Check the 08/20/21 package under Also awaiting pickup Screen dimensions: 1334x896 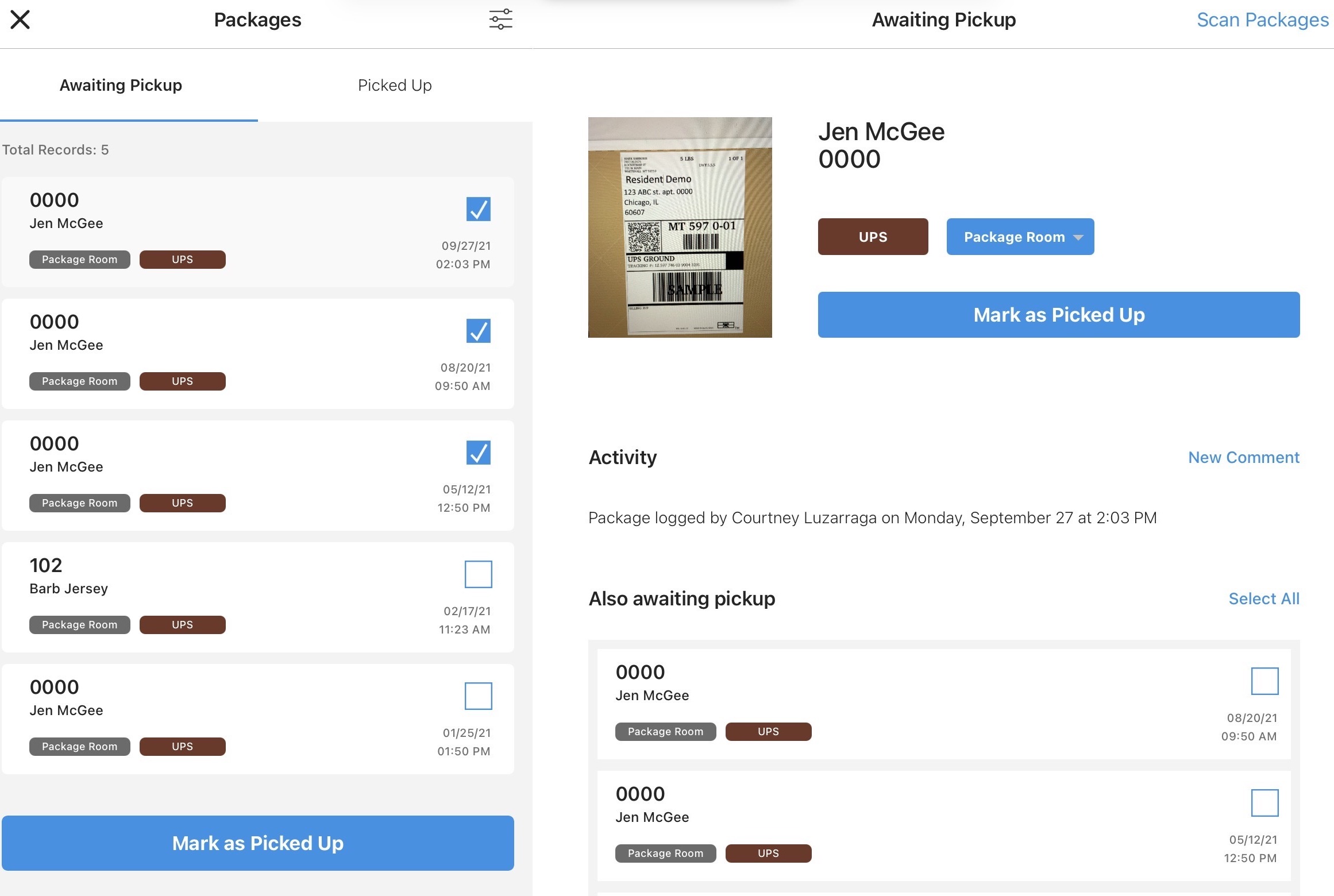(1264, 681)
